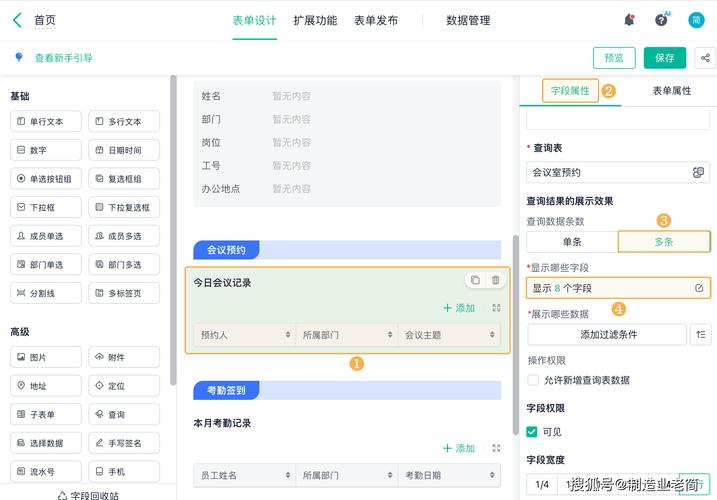Click the 保存 button
717x500 pixels.
pyautogui.click(x=665, y=58)
